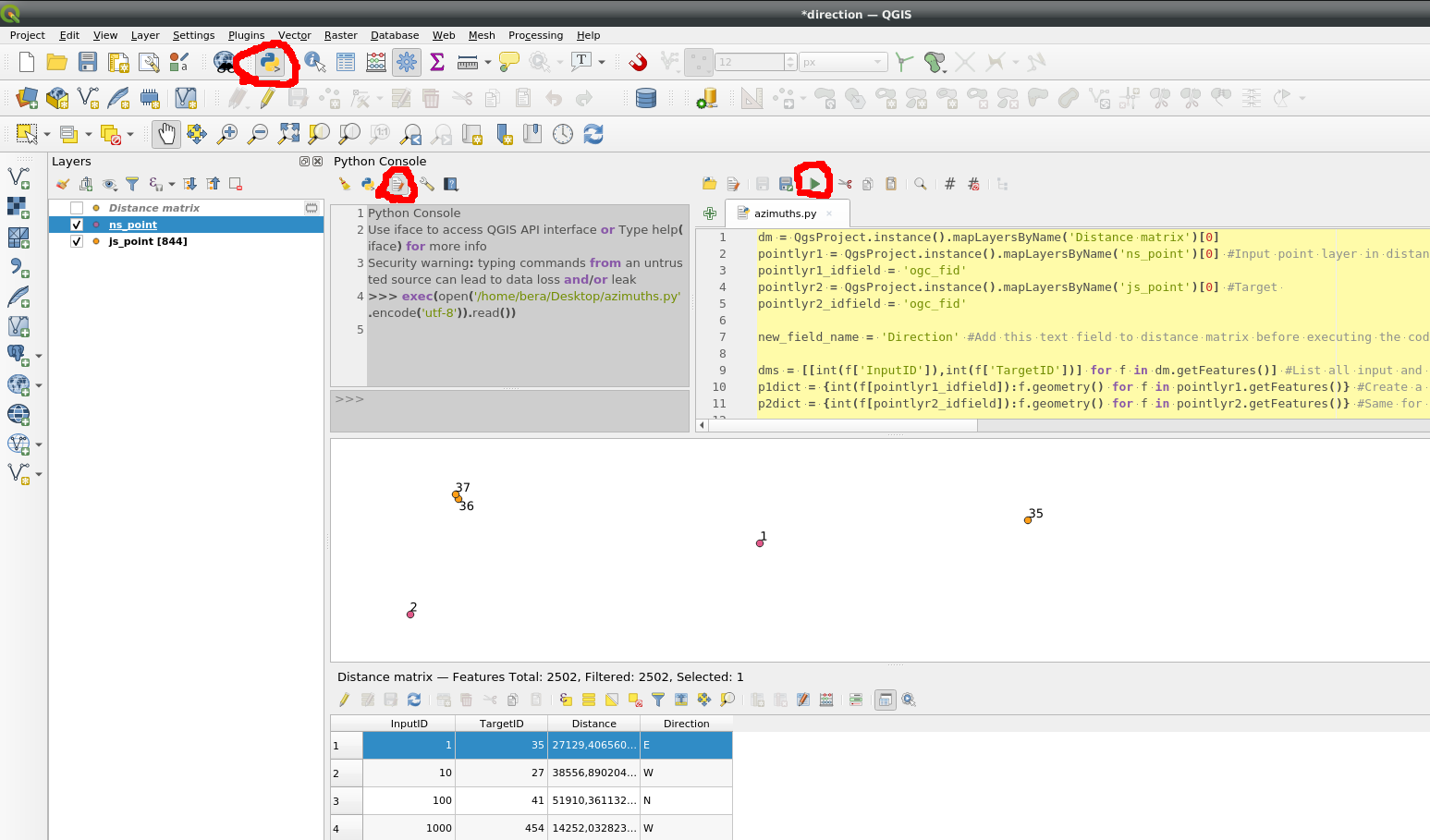This screenshot has width=1430, height=840.
Task: Open the Attribute Table toolbar icon
Action: 346,62
